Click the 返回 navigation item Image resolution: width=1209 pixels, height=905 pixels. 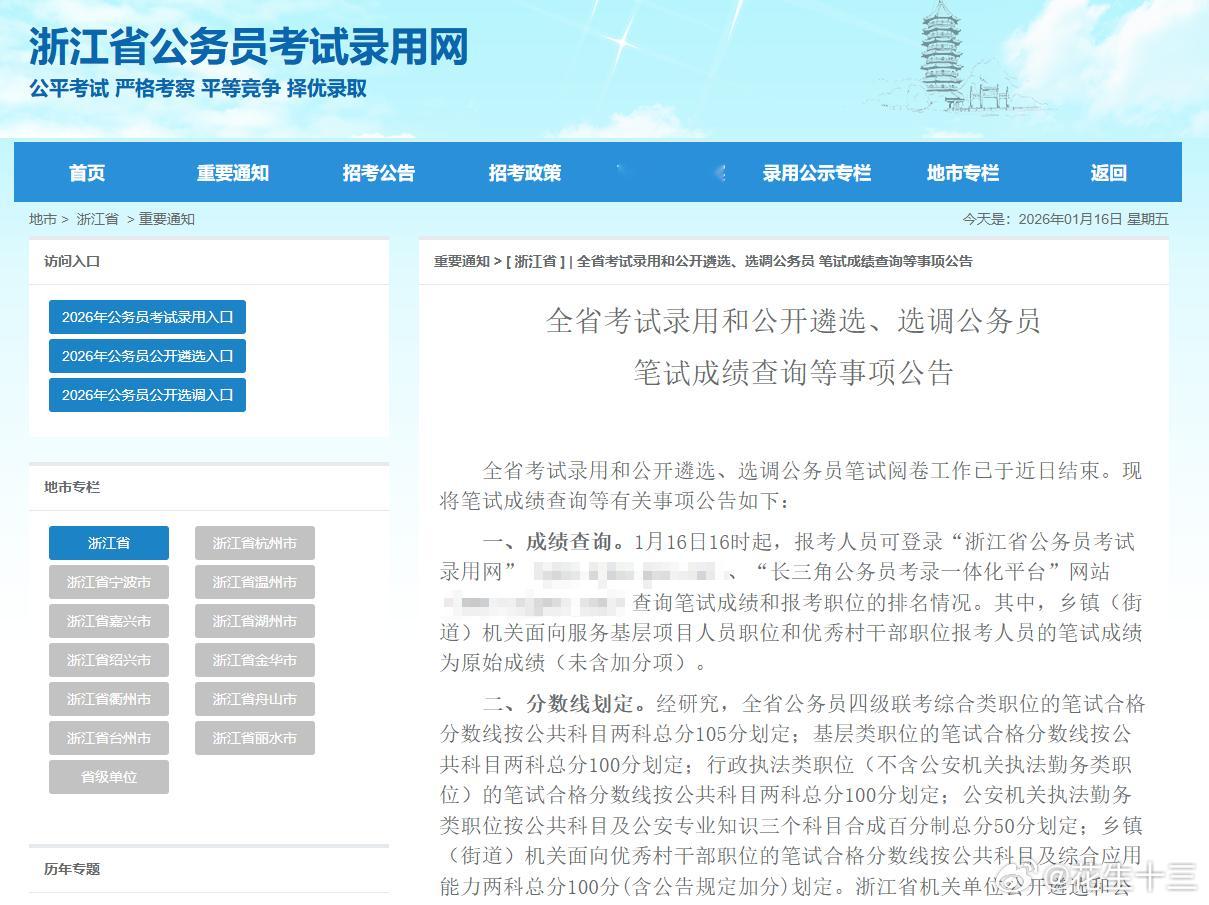coord(1106,172)
